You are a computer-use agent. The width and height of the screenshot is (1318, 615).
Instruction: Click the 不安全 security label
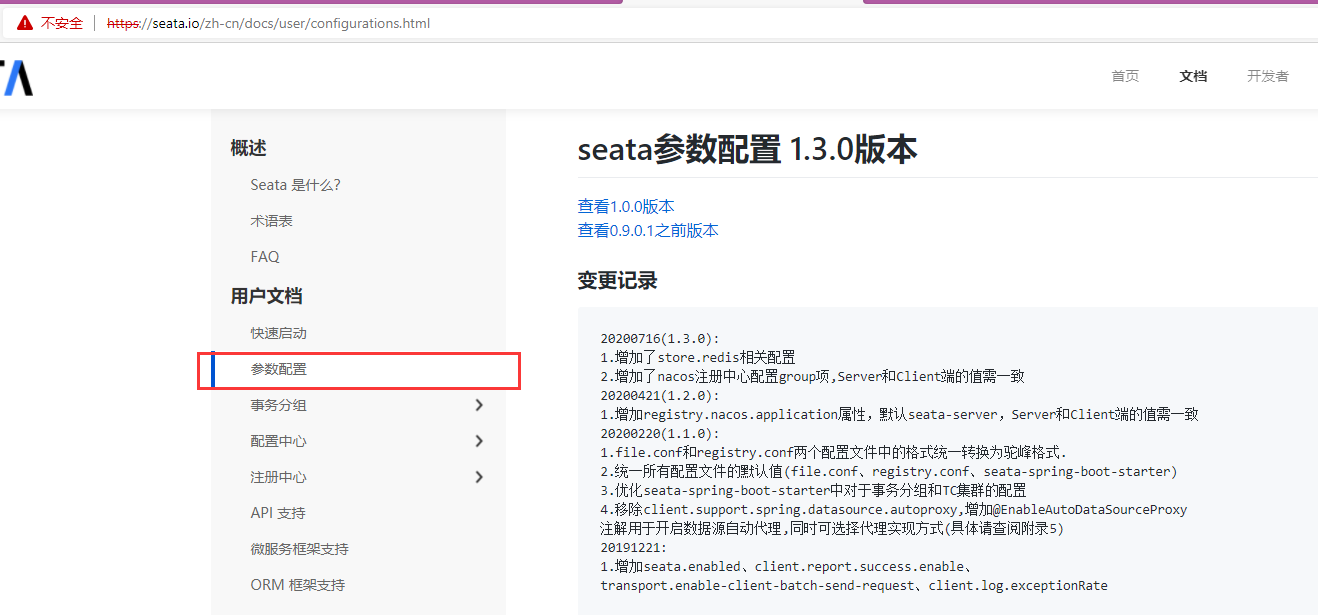pyautogui.click(x=62, y=23)
